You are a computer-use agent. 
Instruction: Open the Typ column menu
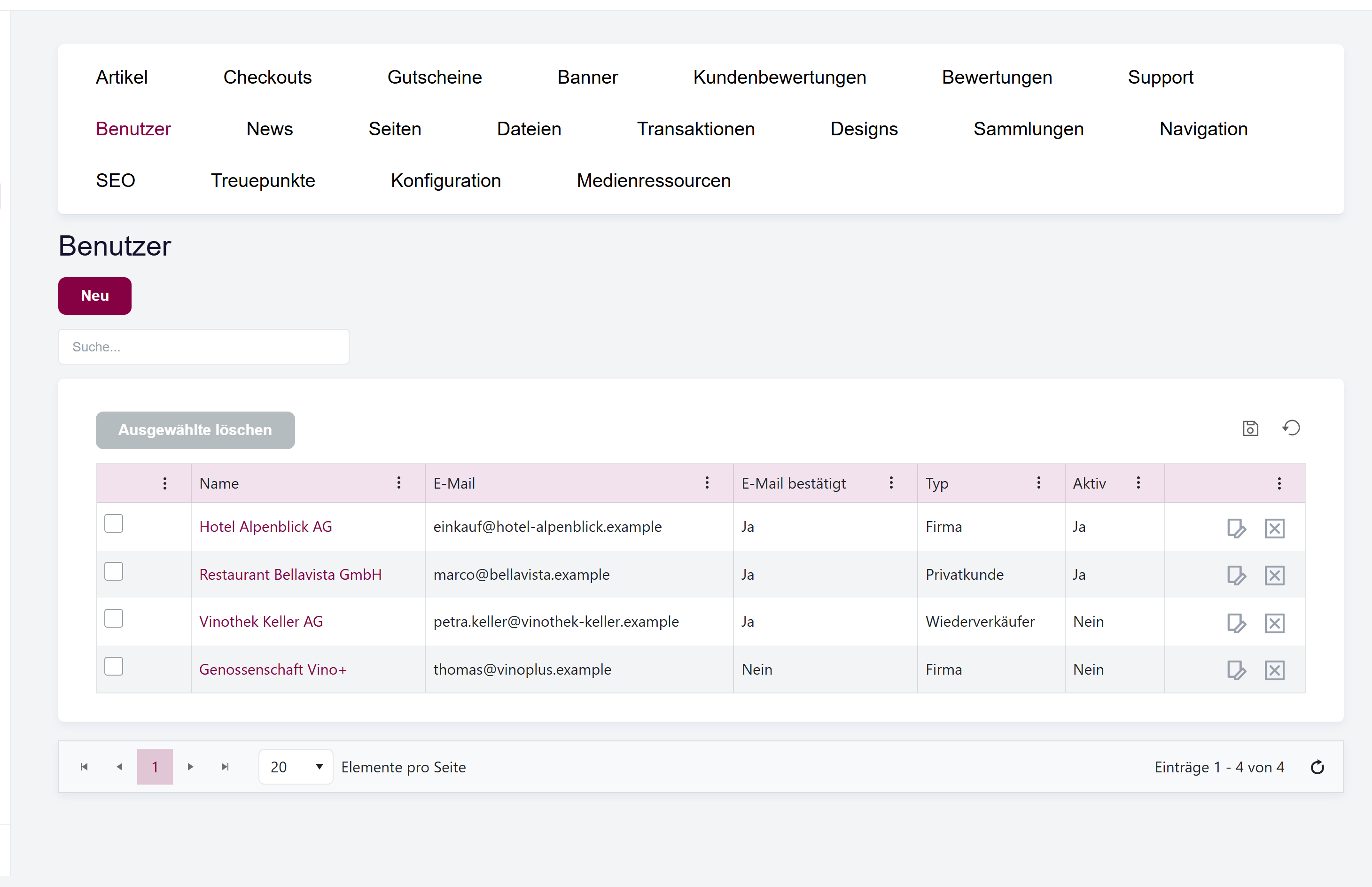click(x=1038, y=482)
